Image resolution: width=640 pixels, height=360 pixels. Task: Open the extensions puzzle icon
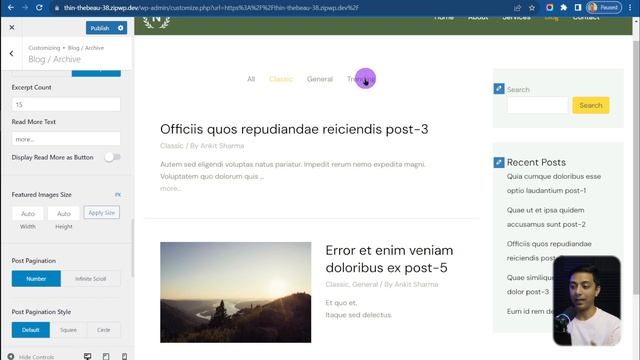564,7
